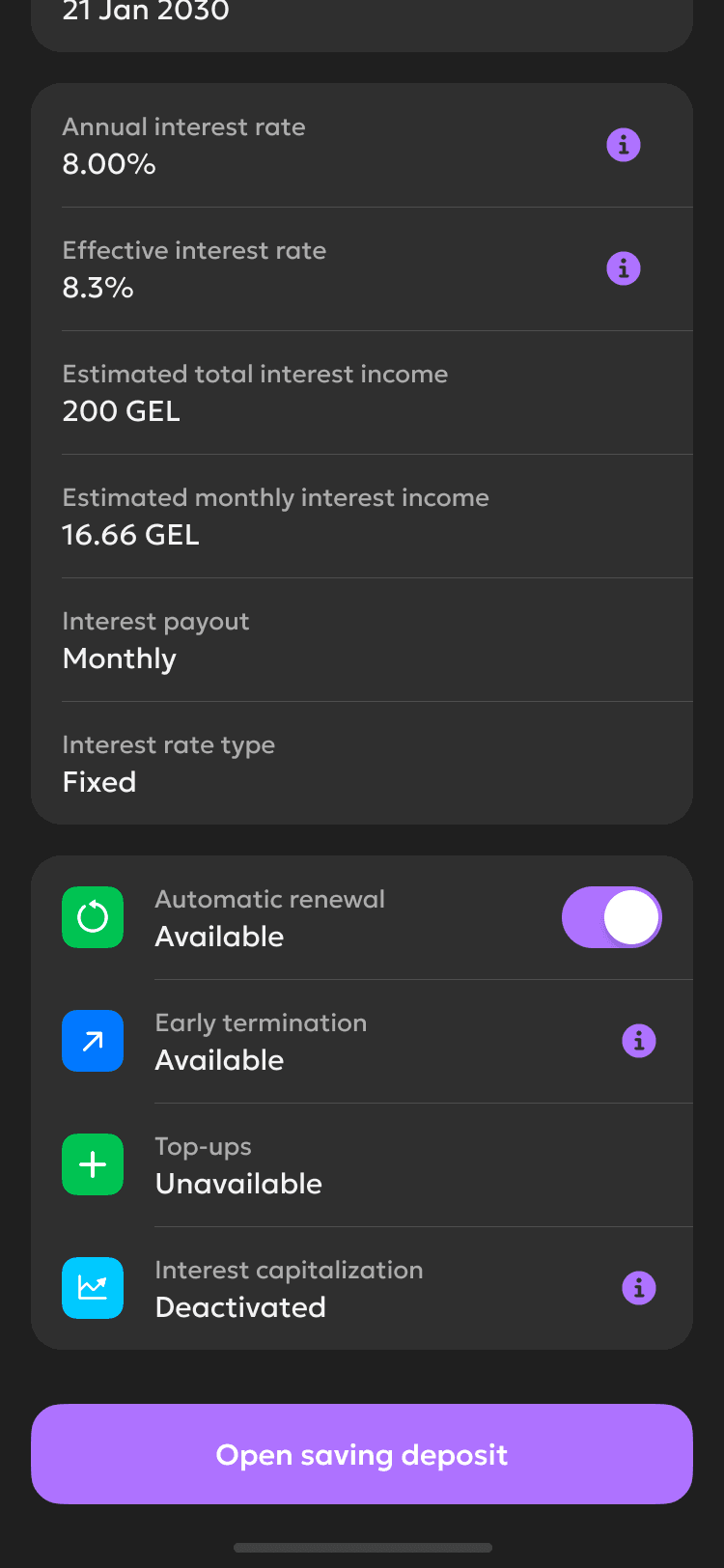
Task: Tap the Effective interest rate info icon
Action: point(624,268)
